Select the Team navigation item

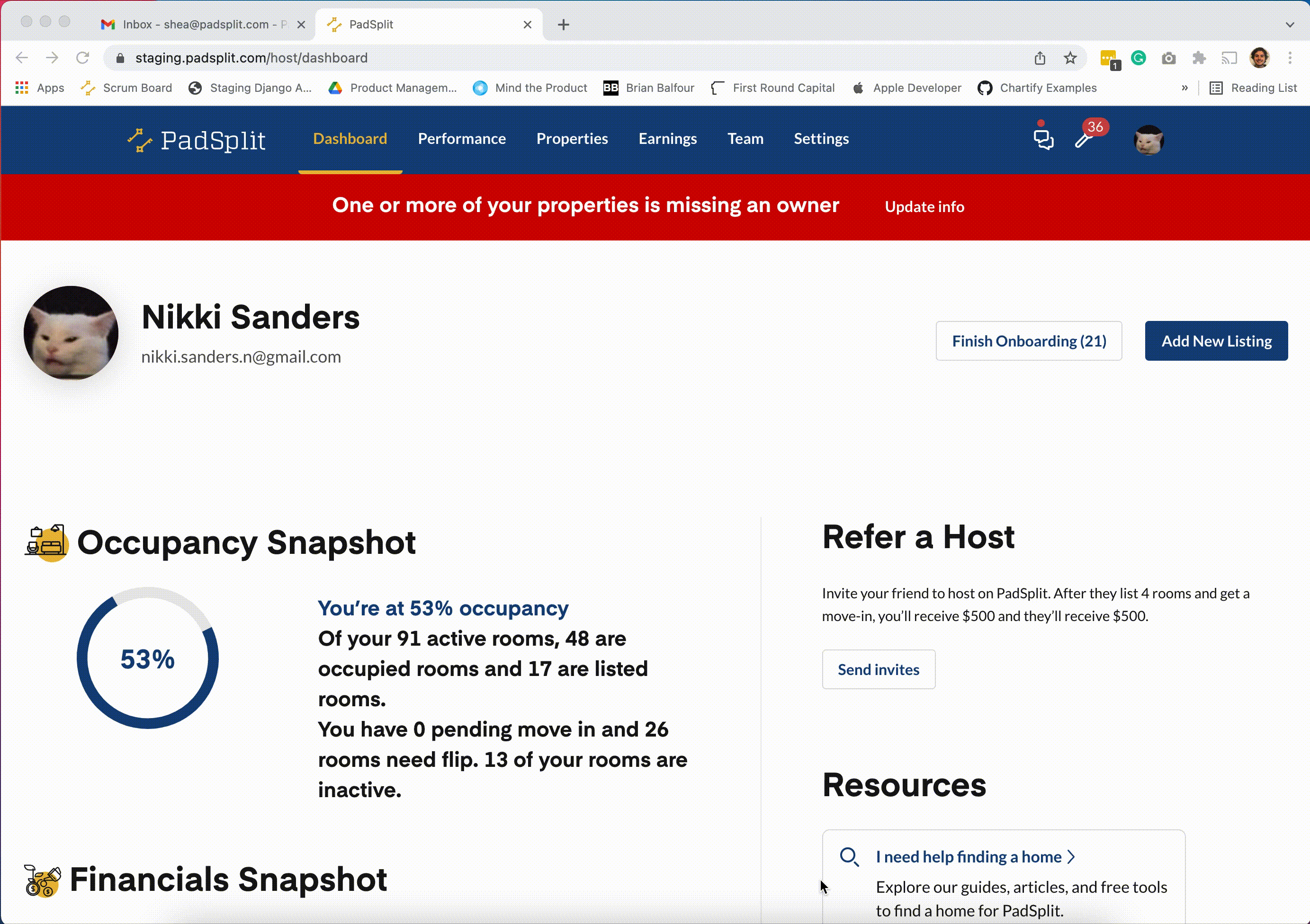[745, 138]
